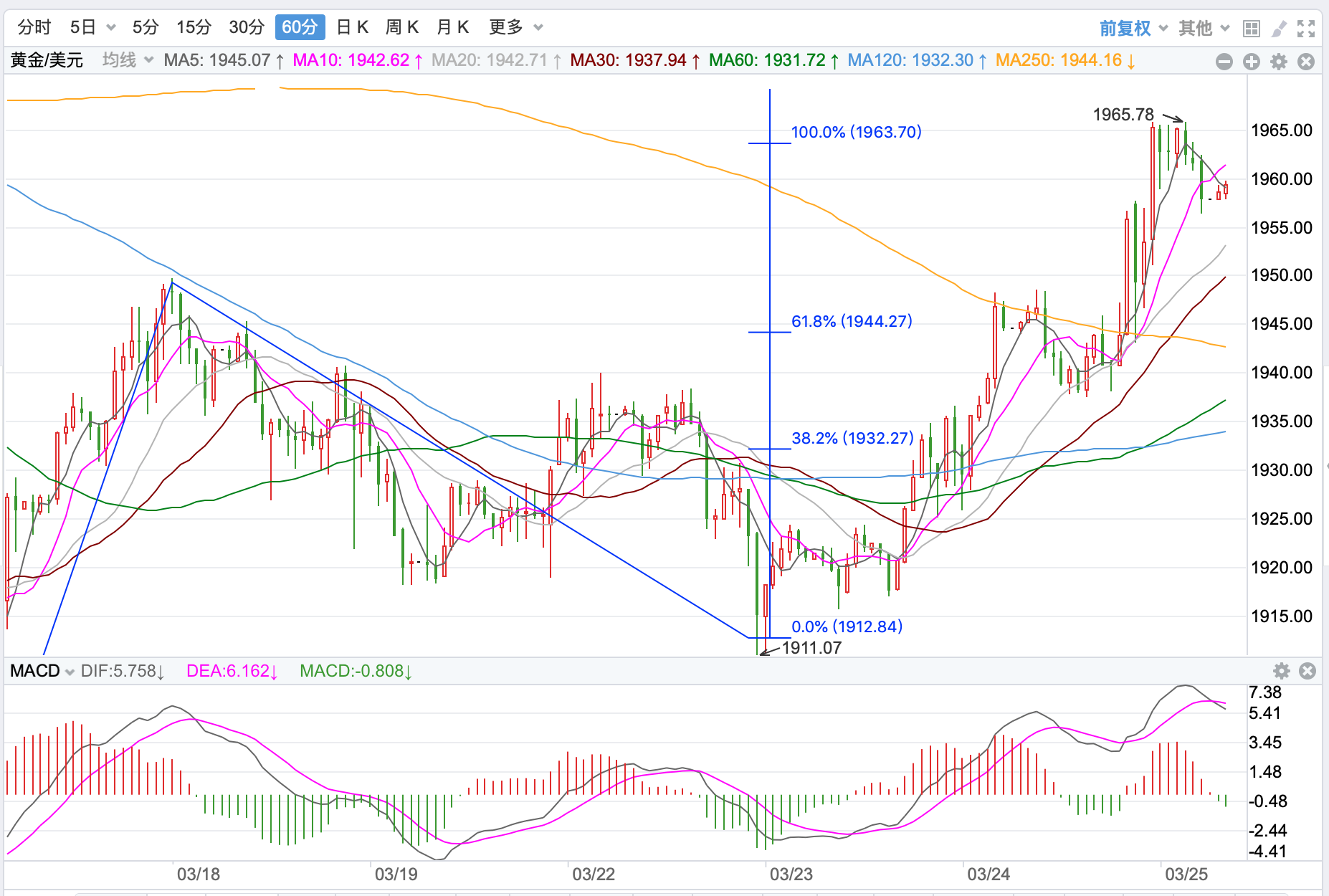Open the 前复权 adjustment dropdown
This screenshot has height=896, width=1329.
pos(1134,28)
